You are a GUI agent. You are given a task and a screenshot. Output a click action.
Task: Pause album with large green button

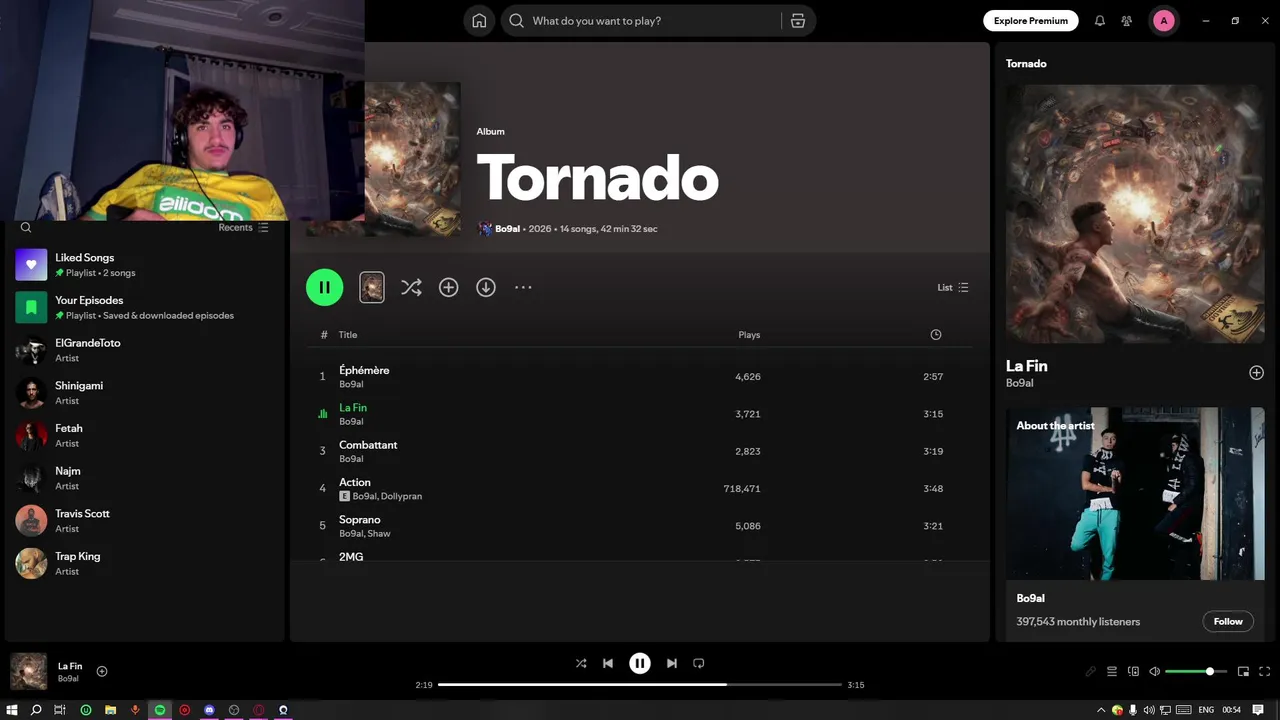pos(324,287)
